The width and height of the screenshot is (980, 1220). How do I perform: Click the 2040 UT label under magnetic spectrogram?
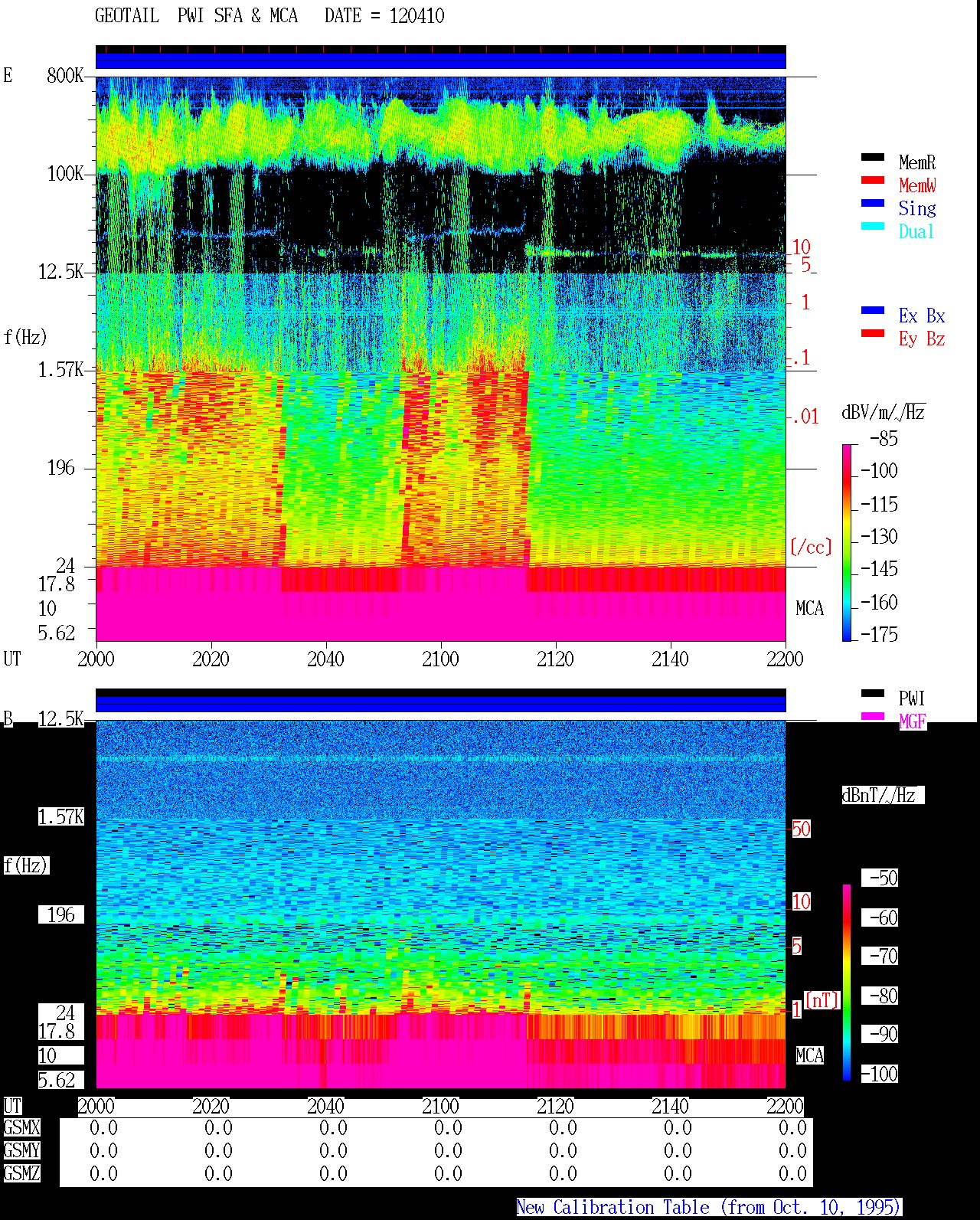click(x=325, y=1106)
